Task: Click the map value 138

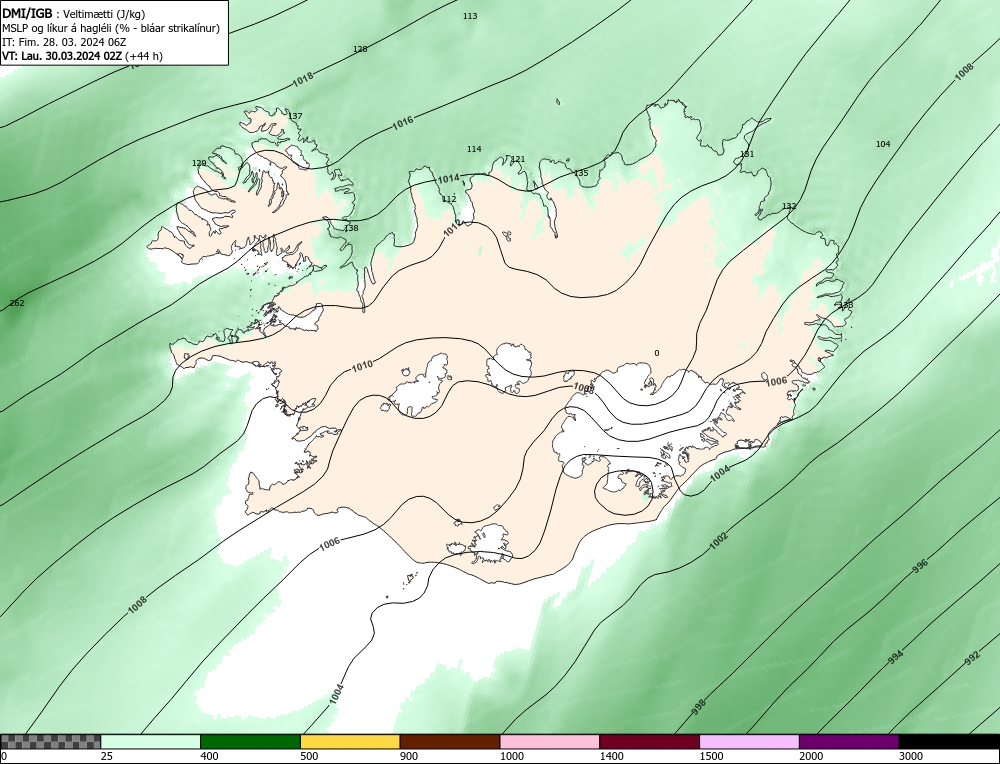Action: point(351,228)
